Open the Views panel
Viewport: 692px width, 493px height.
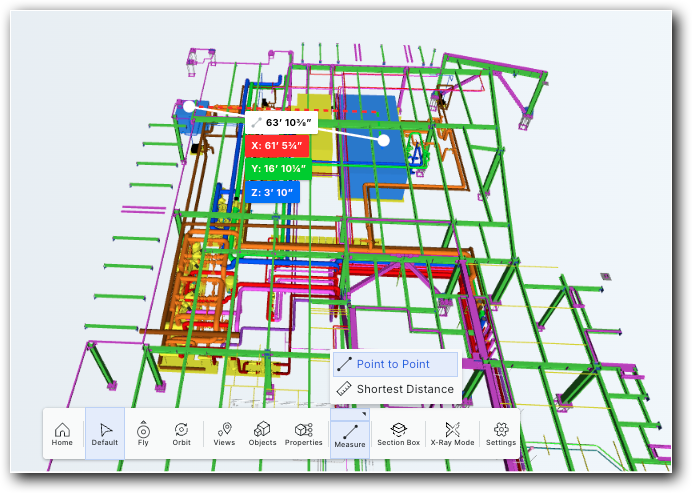224,434
